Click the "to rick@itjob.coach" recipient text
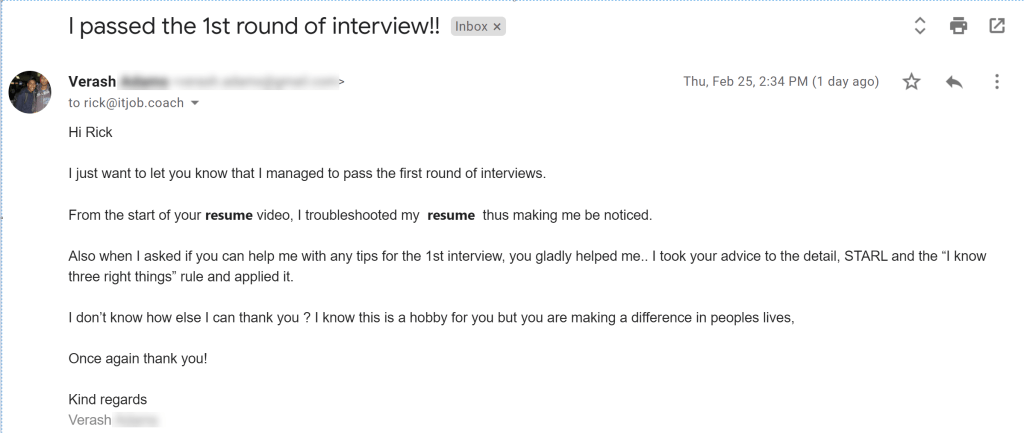This screenshot has height=435, width=1024. tap(126, 103)
